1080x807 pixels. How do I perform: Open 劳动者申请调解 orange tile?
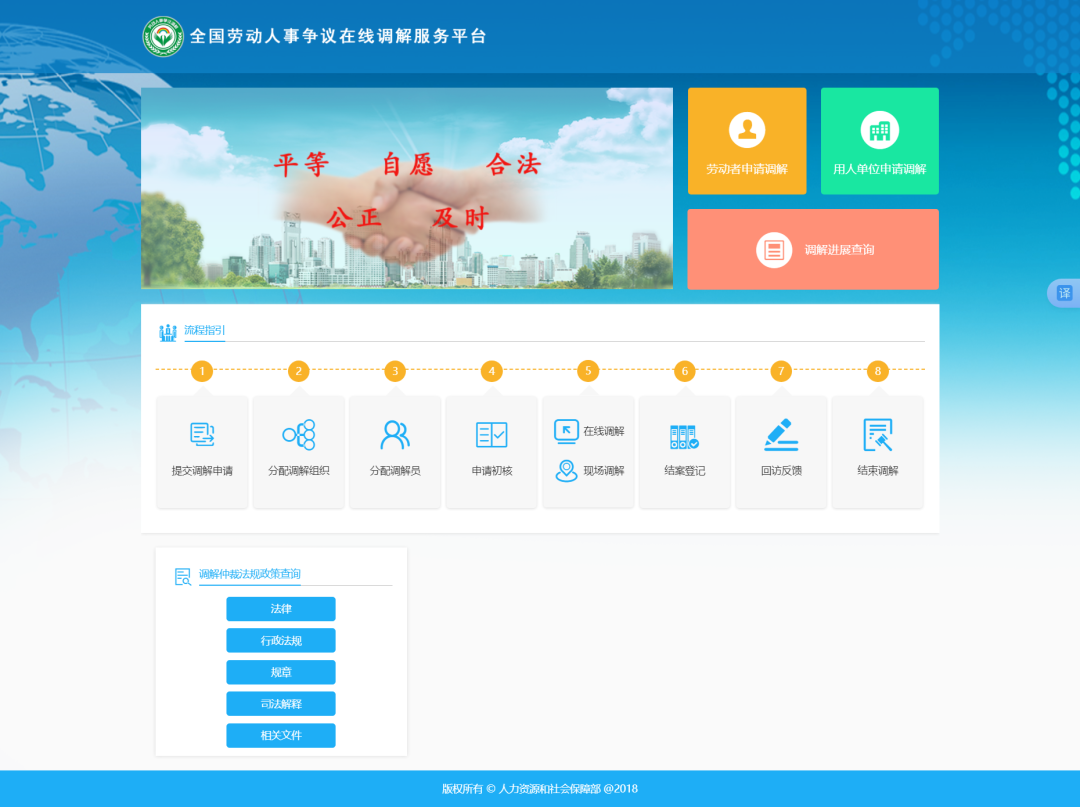pos(747,141)
